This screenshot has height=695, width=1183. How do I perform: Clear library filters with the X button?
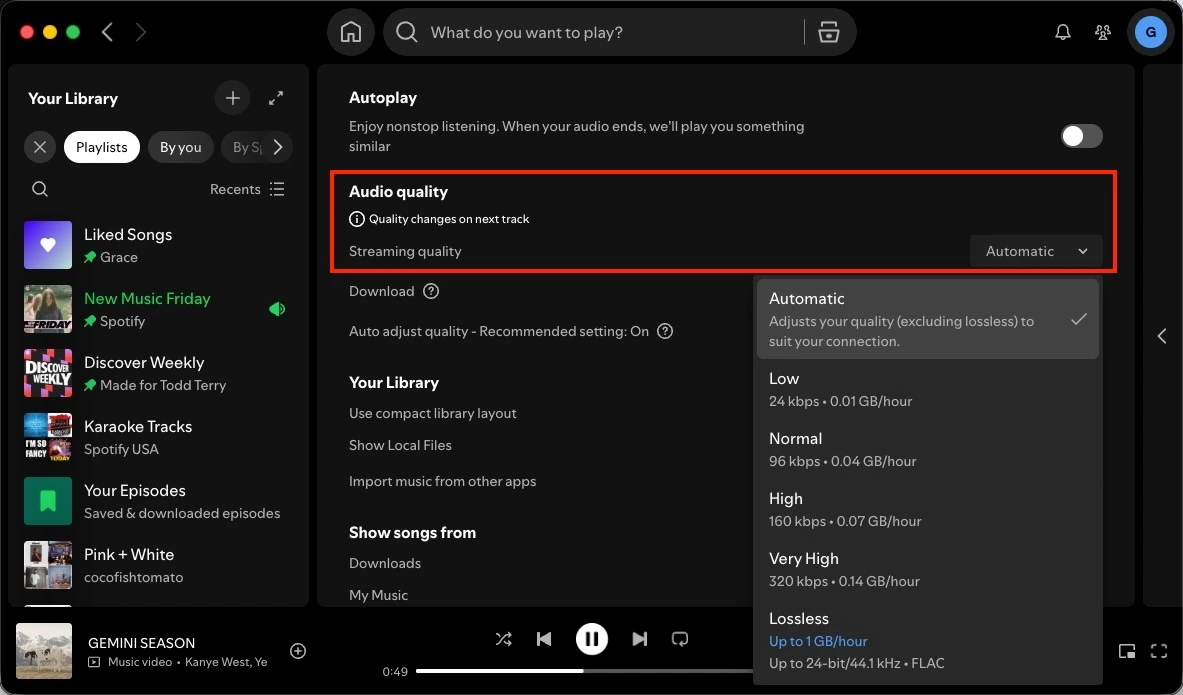tap(40, 147)
